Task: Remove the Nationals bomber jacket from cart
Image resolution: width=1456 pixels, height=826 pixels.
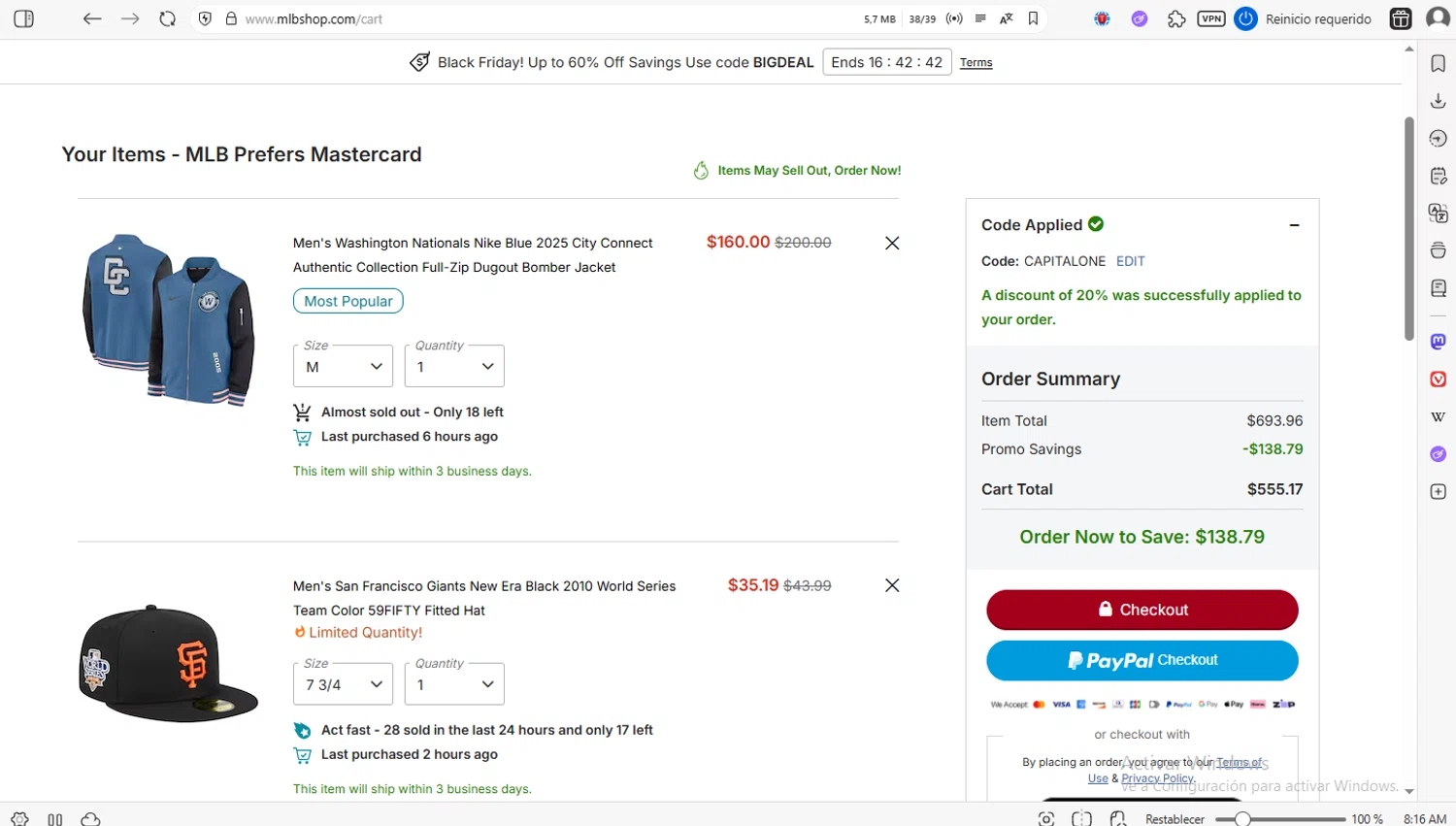Action: coord(892,243)
